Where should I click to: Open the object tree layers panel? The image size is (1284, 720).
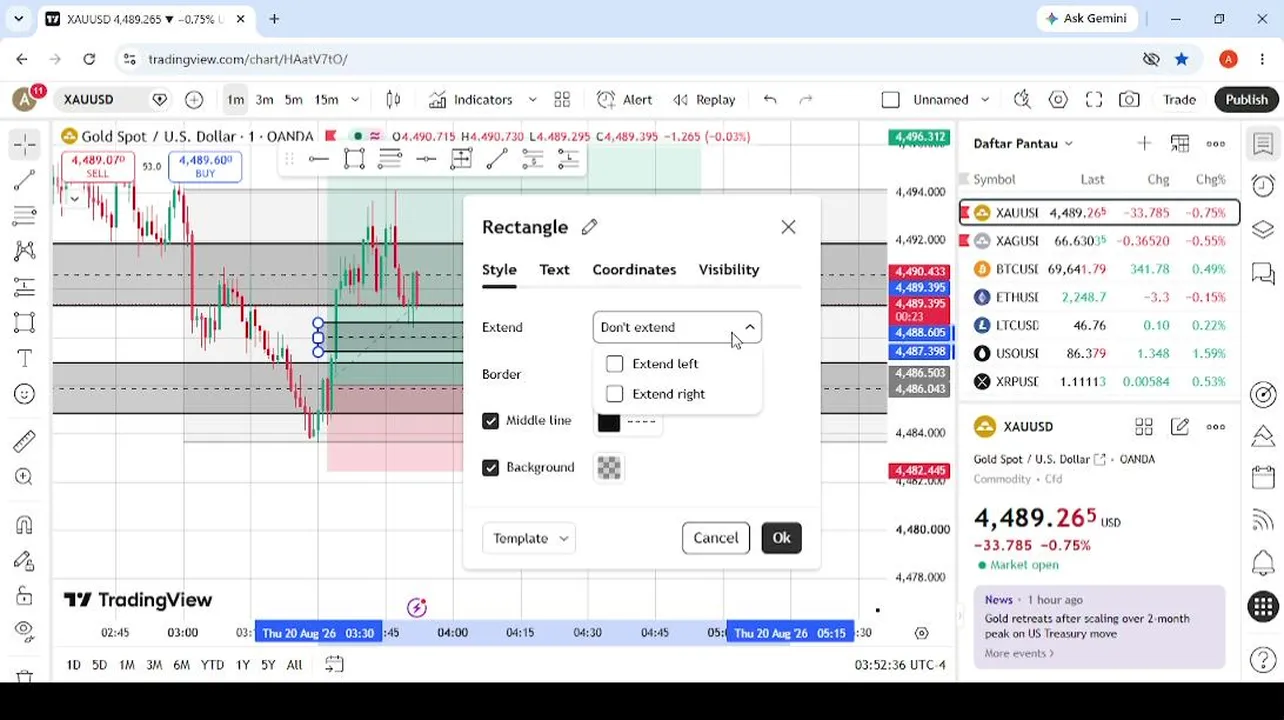tap(1263, 229)
